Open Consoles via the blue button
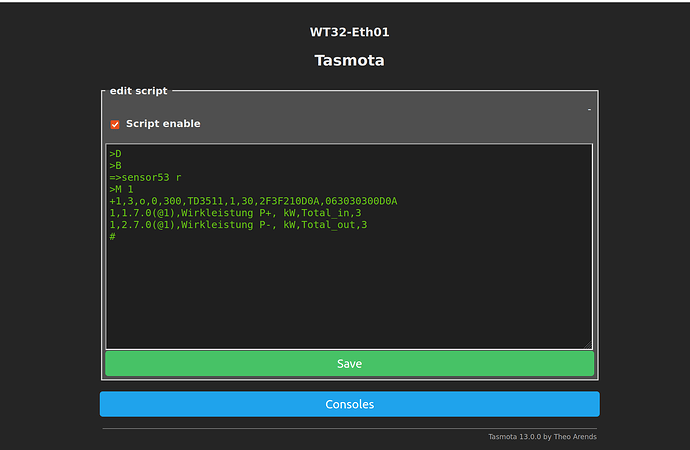The width and height of the screenshot is (690, 450). [x=349, y=404]
